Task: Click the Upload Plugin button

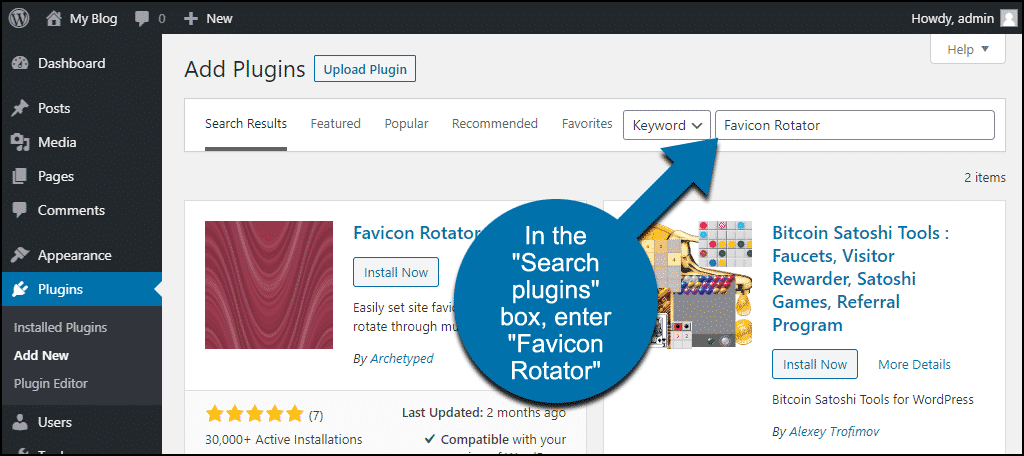Action: 365,69
